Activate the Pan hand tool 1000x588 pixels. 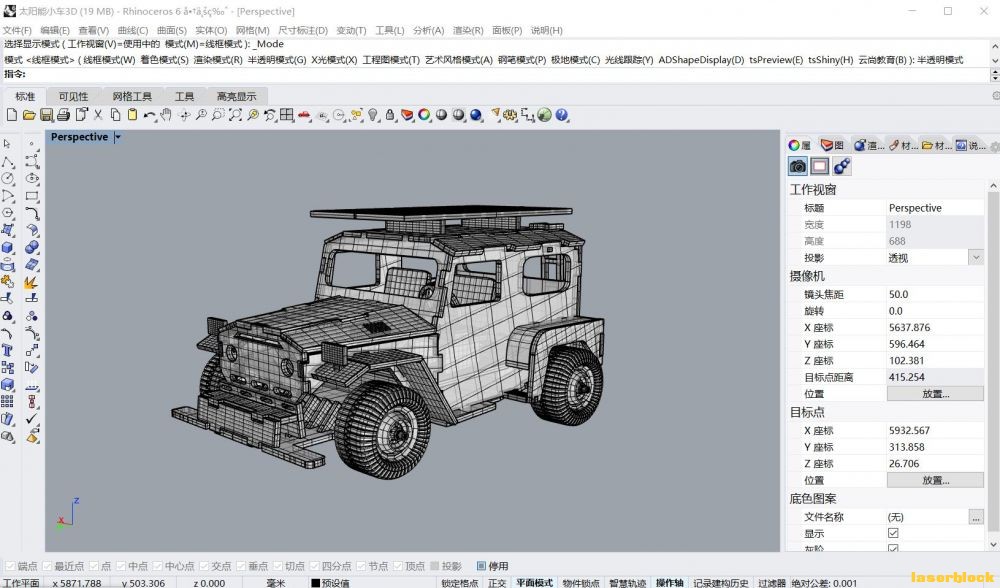166,115
